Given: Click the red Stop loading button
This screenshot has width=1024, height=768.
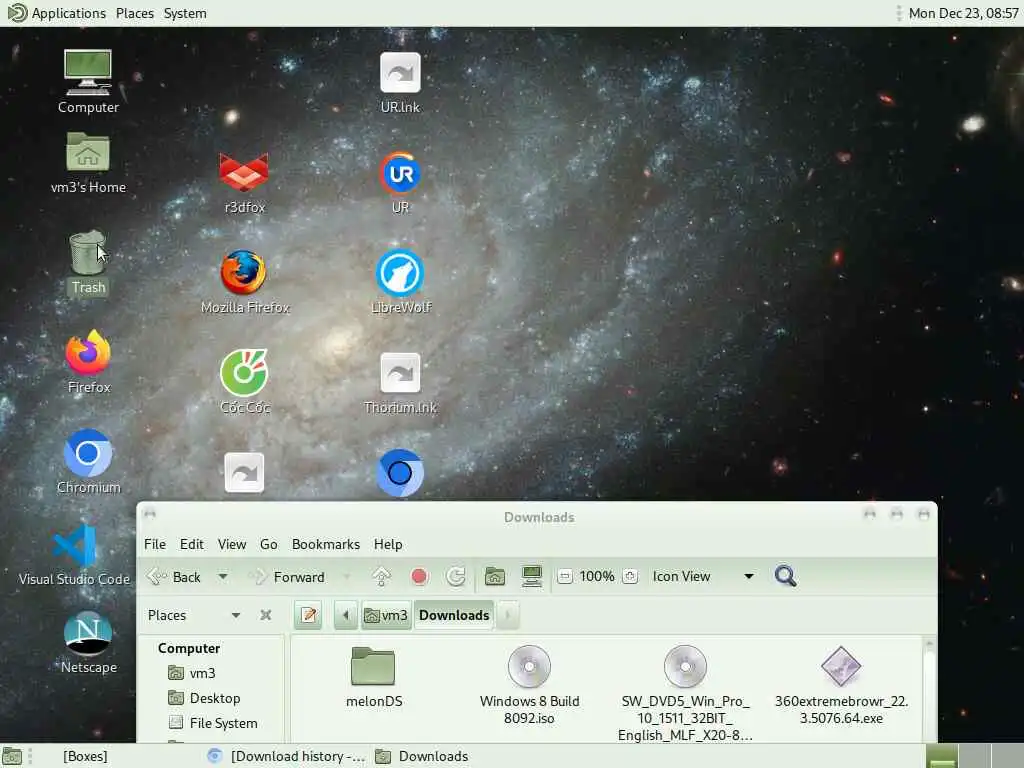Looking at the screenshot, I should pyautogui.click(x=419, y=577).
